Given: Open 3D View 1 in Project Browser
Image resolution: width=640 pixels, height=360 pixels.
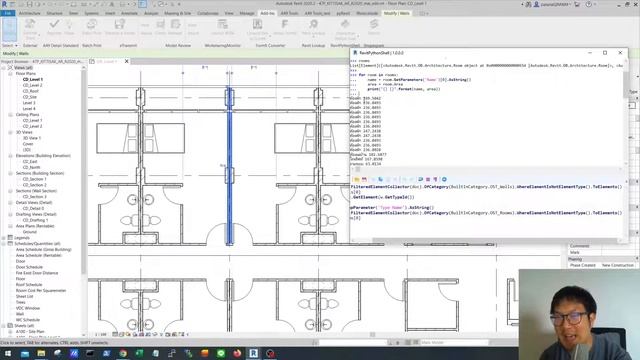Looking at the screenshot, I should click(x=32, y=138).
